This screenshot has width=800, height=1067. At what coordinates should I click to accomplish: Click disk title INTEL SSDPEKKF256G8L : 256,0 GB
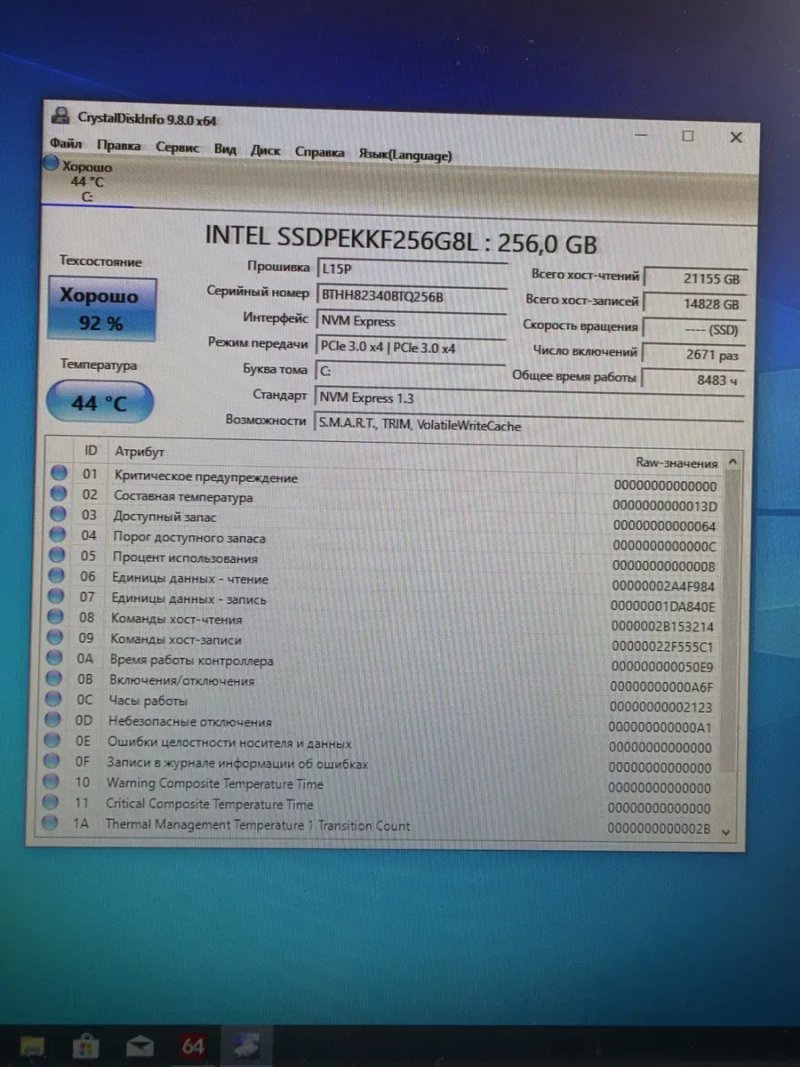(401, 240)
